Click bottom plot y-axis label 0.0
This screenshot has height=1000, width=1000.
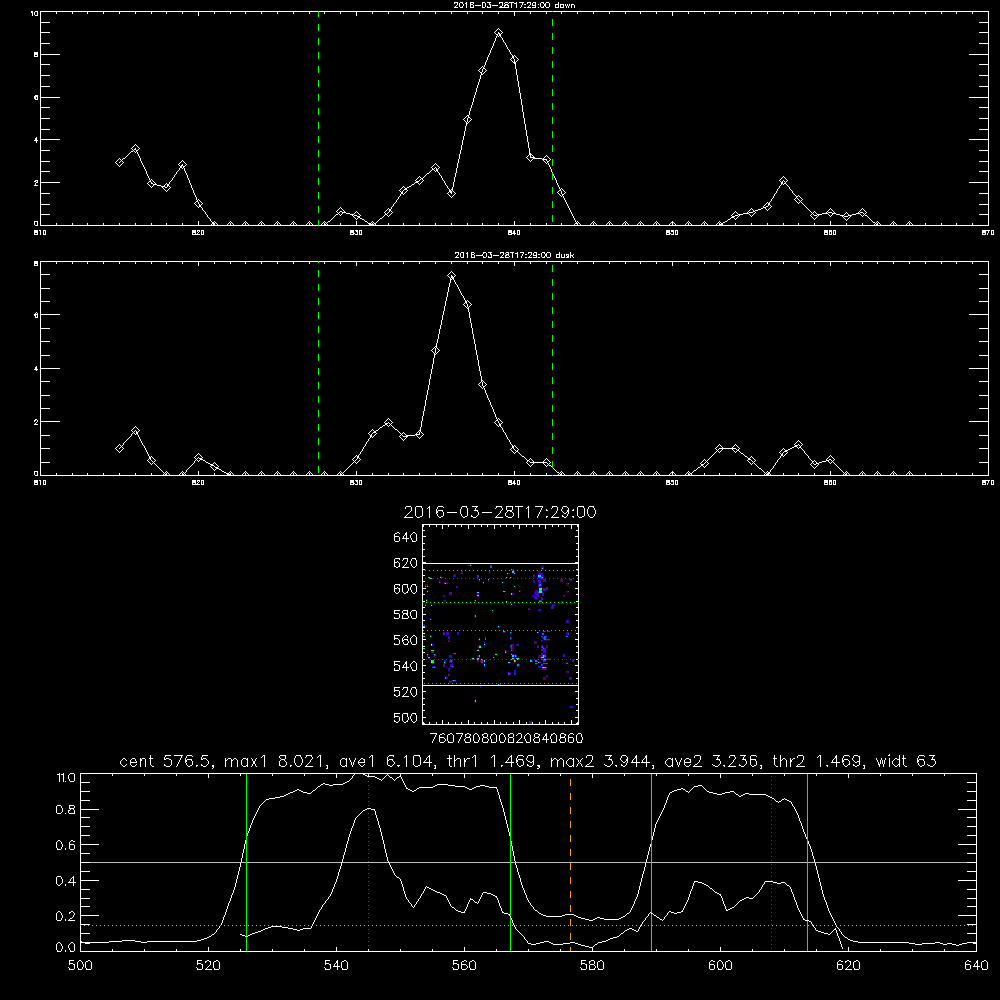(x=66, y=948)
